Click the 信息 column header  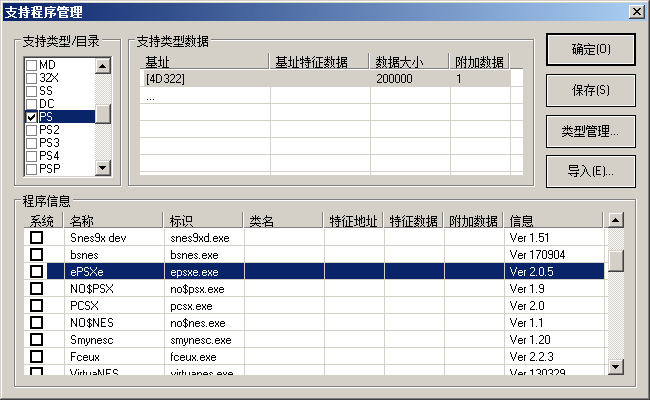point(555,221)
